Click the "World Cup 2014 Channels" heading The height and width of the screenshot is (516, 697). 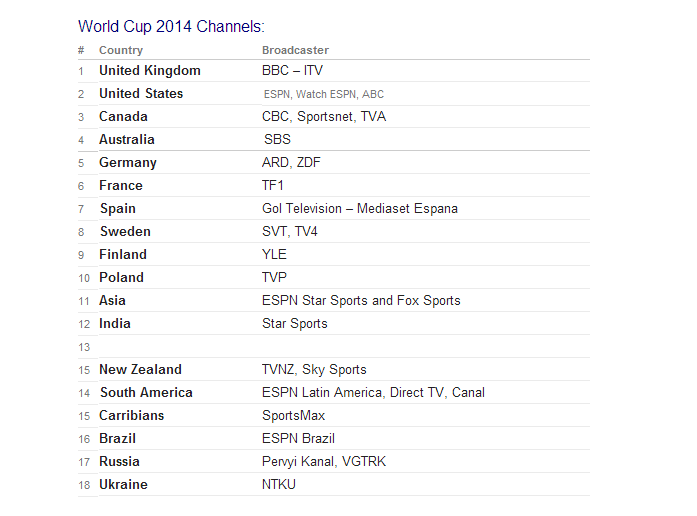click(x=171, y=26)
